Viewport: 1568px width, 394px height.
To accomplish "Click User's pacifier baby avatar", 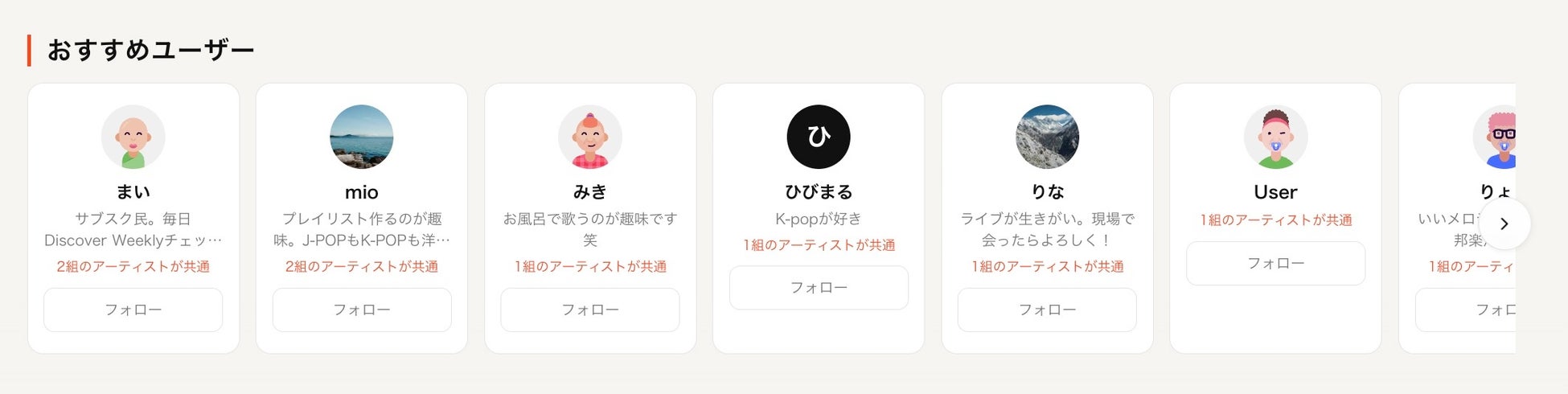I will [1275, 137].
